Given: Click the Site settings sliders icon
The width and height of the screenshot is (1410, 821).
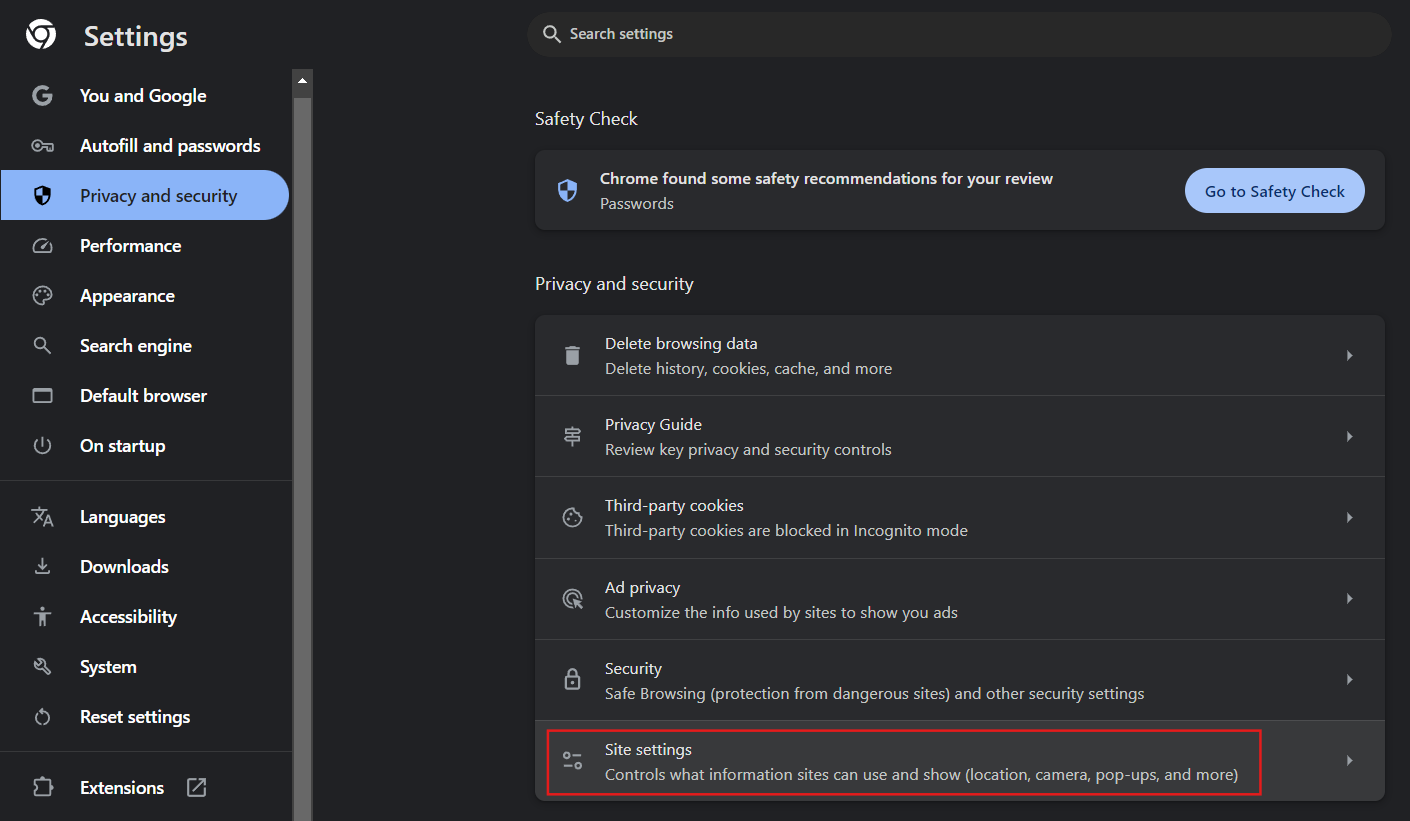Looking at the screenshot, I should (572, 761).
